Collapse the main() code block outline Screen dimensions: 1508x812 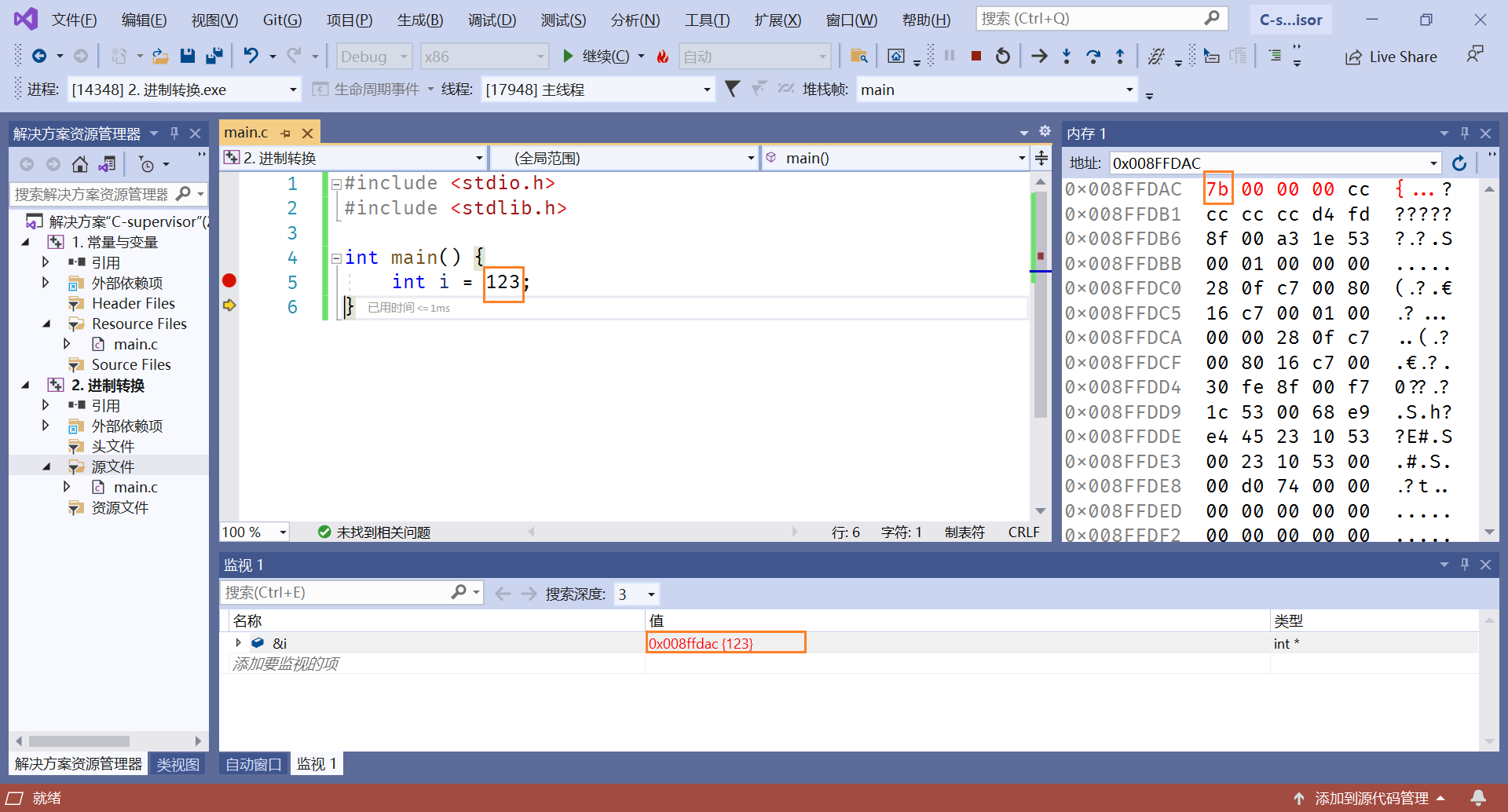[336, 258]
